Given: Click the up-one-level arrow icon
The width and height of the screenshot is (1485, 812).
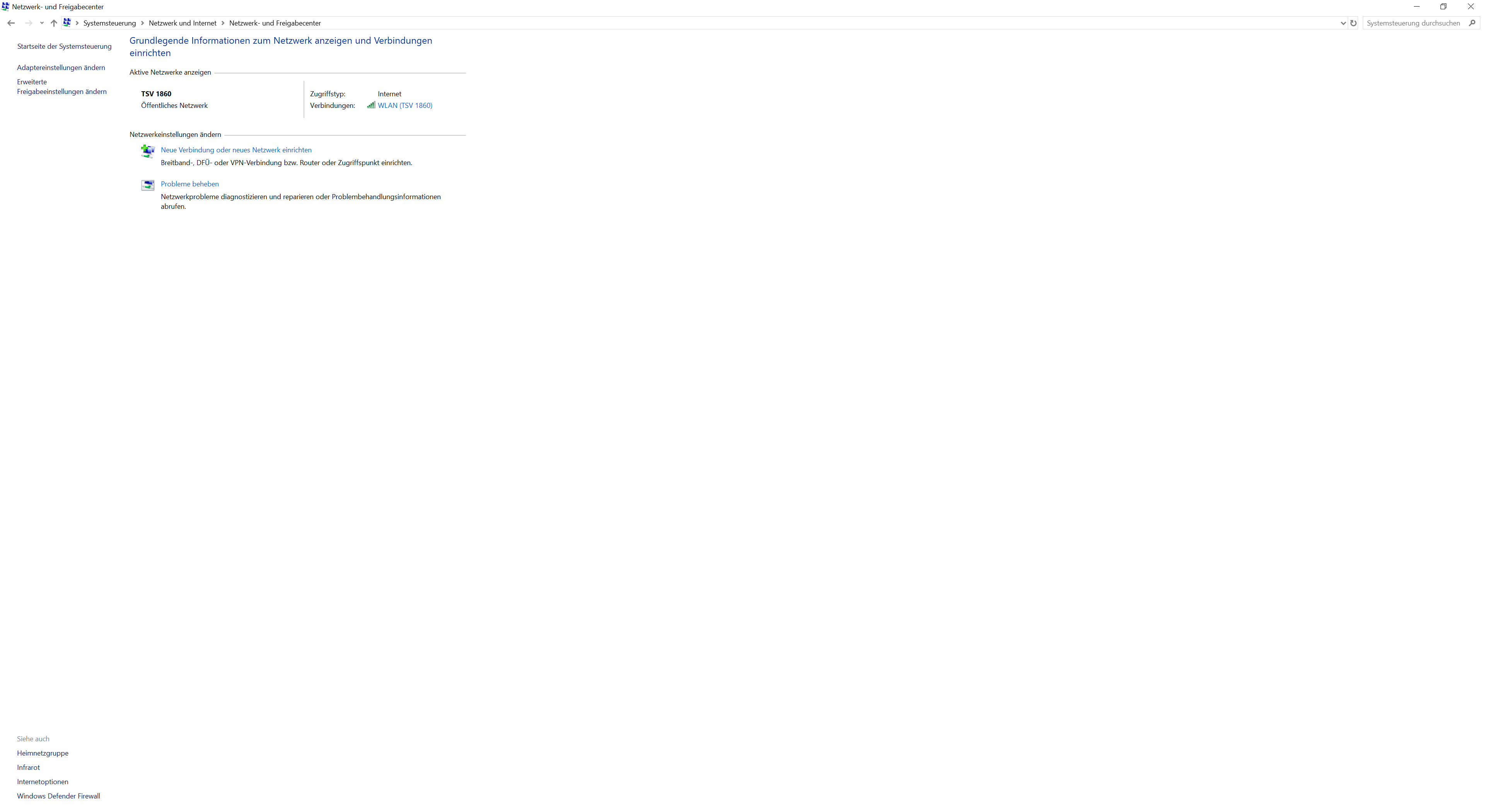Looking at the screenshot, I should point(54,23).
